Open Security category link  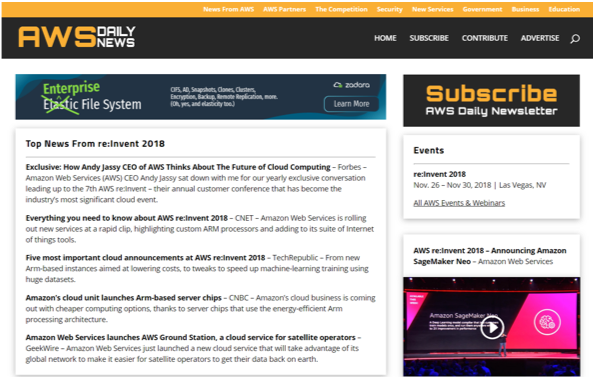pos(390,9)
